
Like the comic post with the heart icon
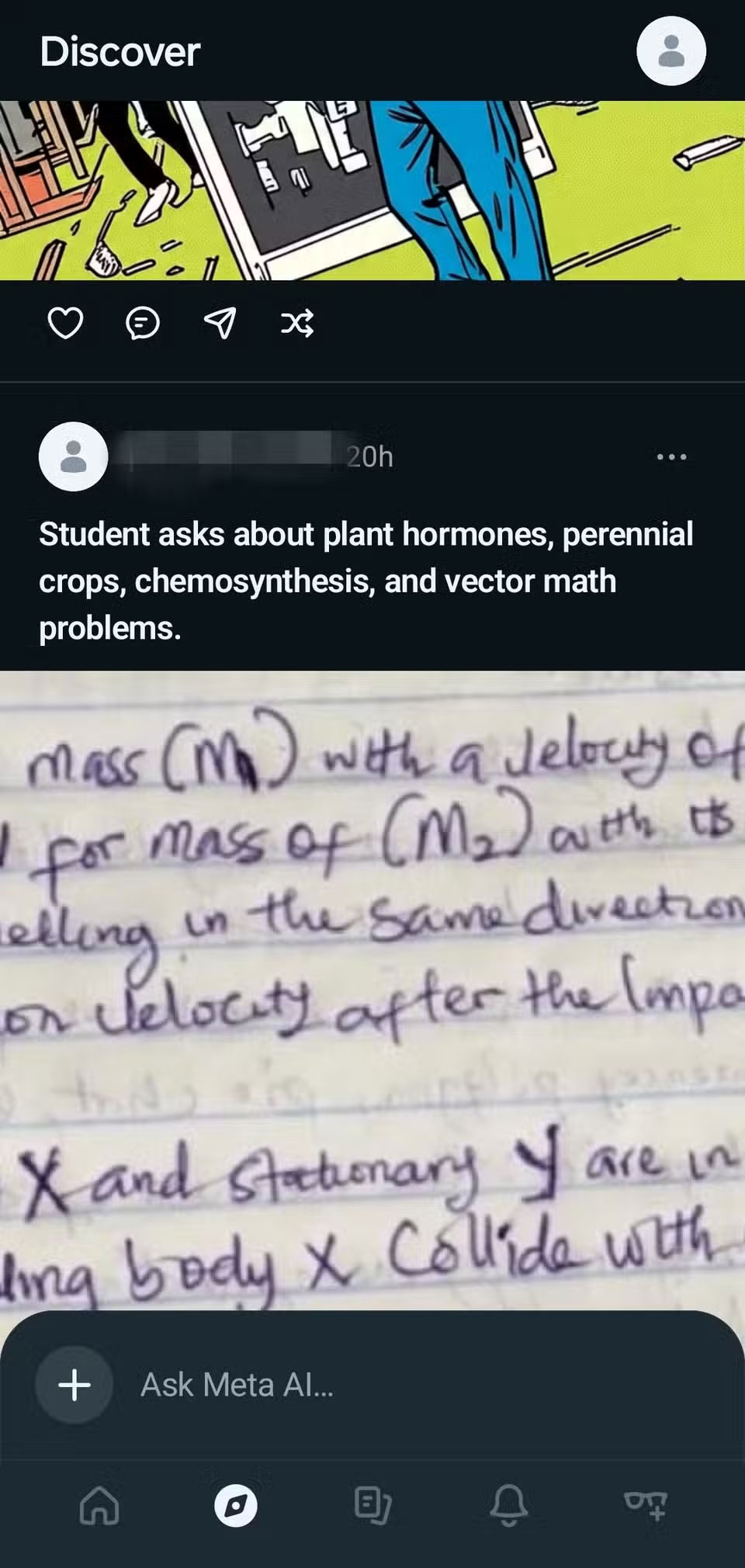(65, 323)
